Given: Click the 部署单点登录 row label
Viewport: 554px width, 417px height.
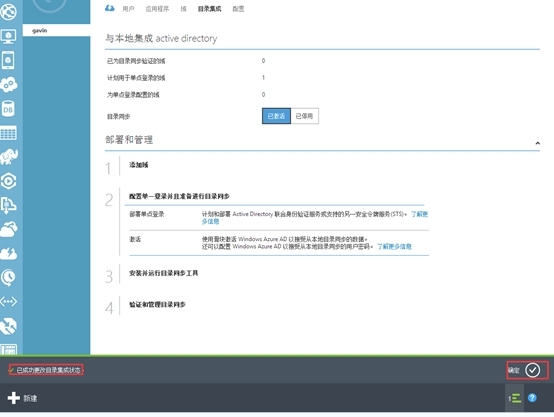Looking at the screenshot, I should point(147,214).
